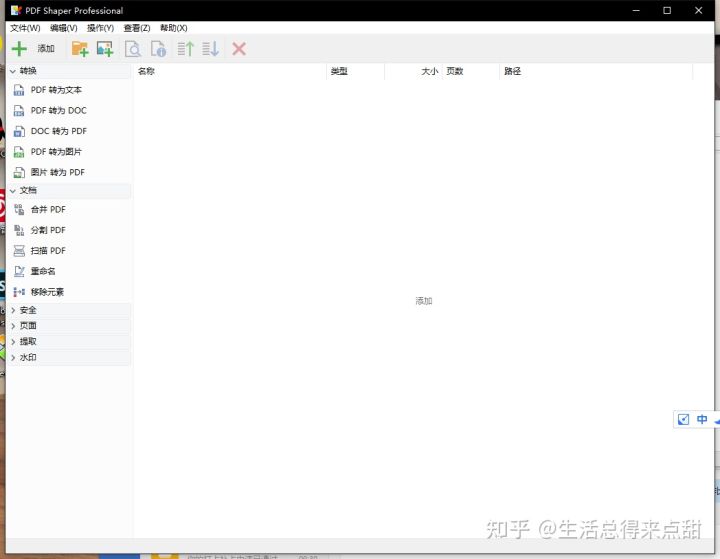Add images using the picture-plus icon
This screenshot has height=559, width=720.
pyautogui.click(x=105, y=49)
